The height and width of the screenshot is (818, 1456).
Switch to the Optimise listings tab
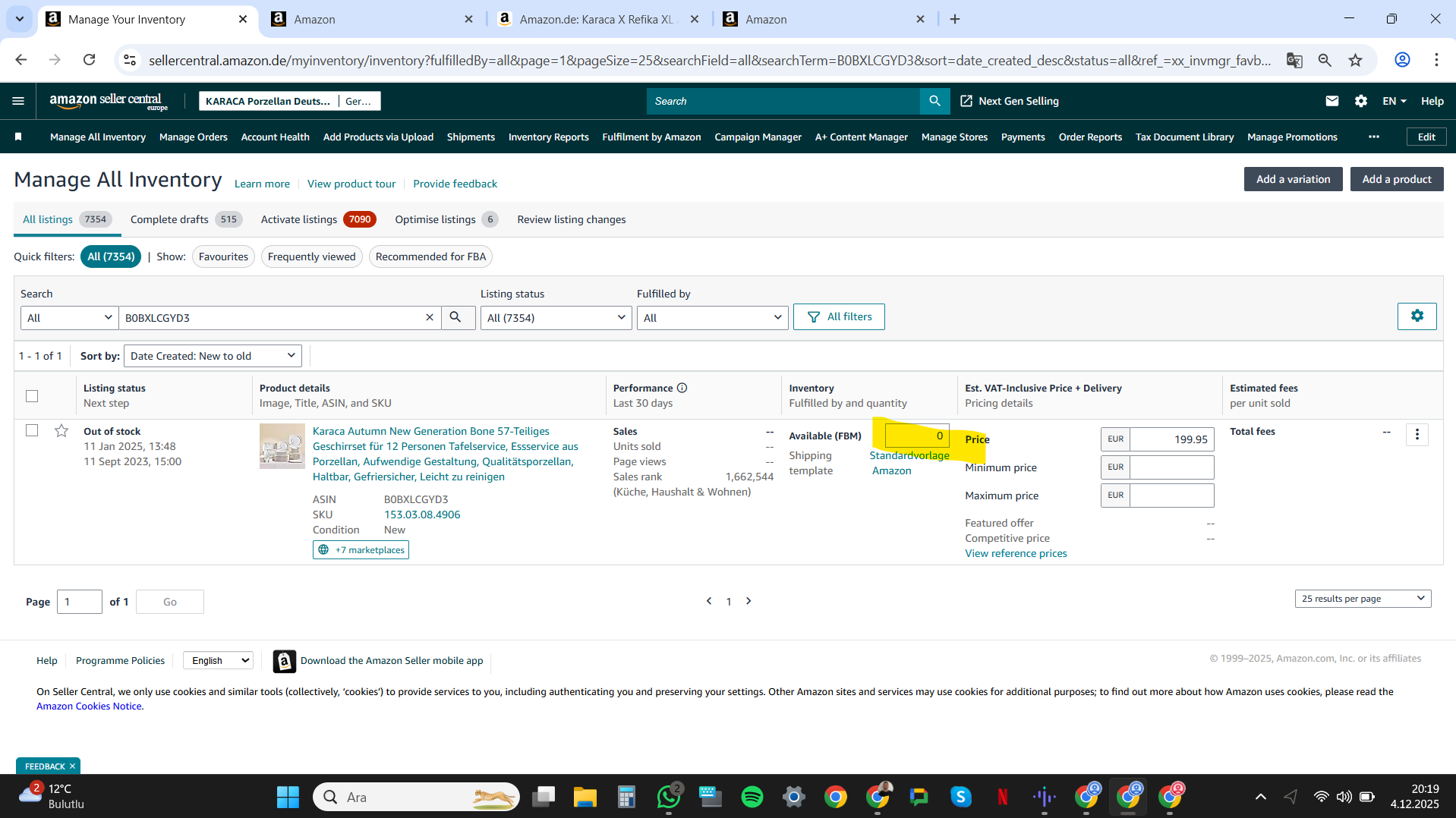click(446, 219)
